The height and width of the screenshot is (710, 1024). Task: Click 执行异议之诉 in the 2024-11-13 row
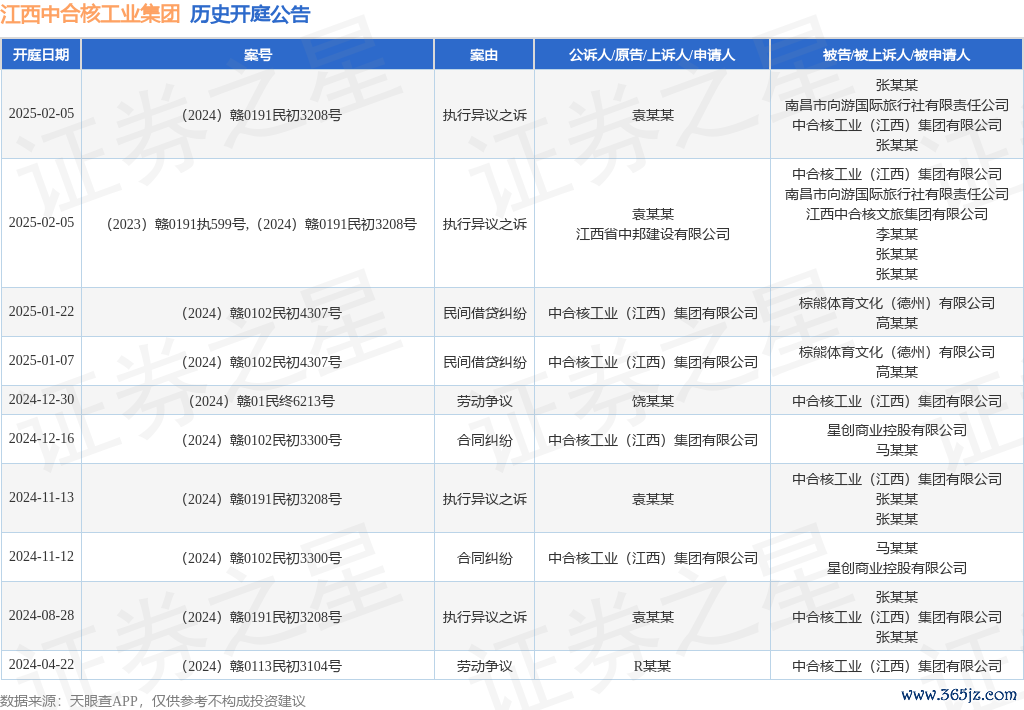click(x=485, y=499)
